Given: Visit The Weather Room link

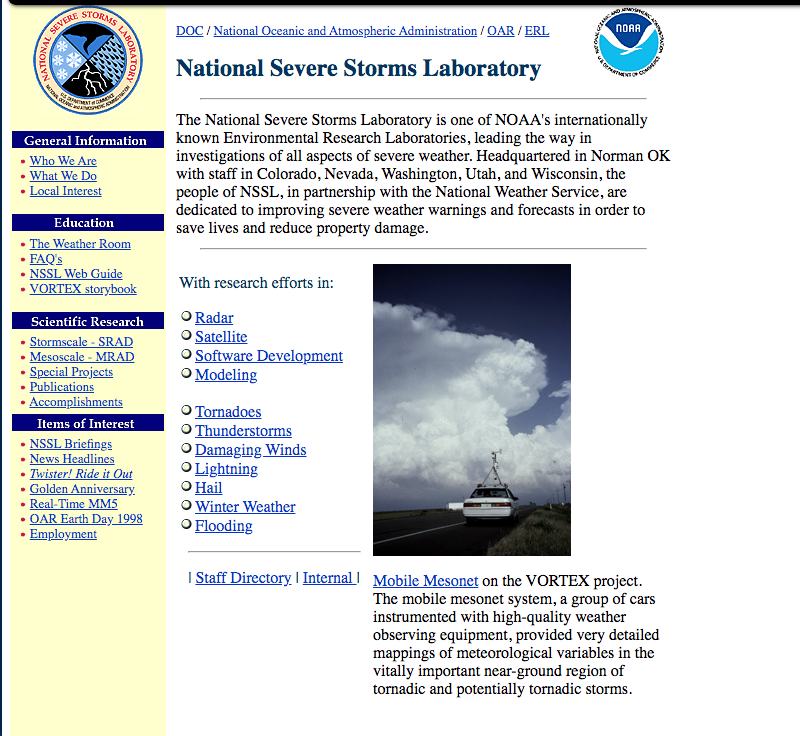Looking at the screenshot, I should (x=80, y=244).
